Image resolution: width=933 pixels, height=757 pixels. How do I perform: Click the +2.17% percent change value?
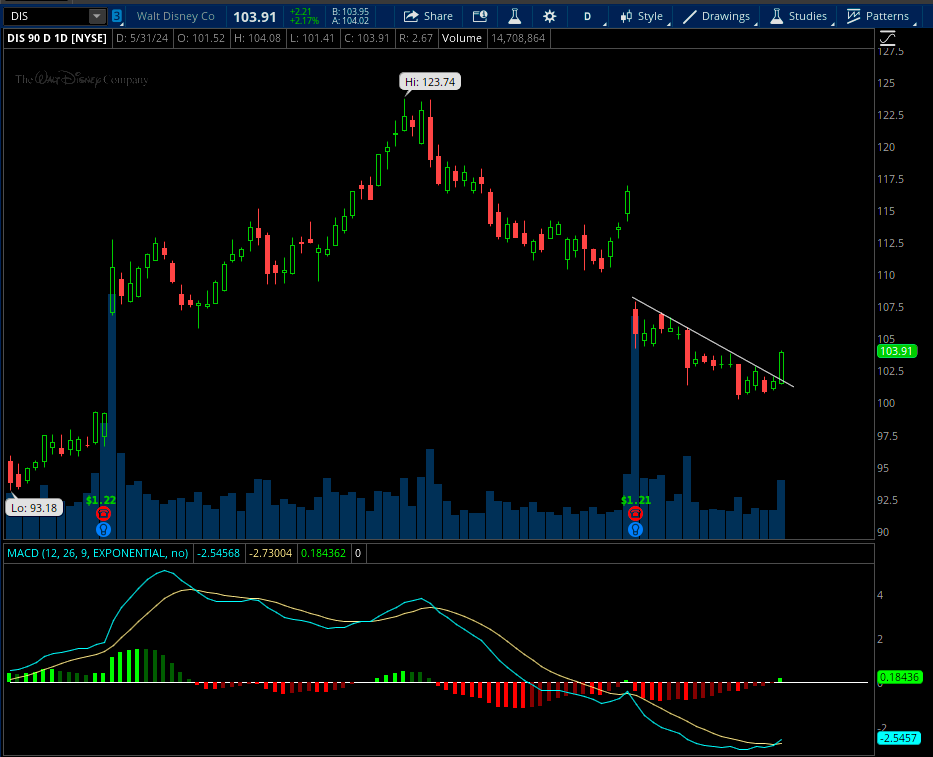[x=304, y=21]
